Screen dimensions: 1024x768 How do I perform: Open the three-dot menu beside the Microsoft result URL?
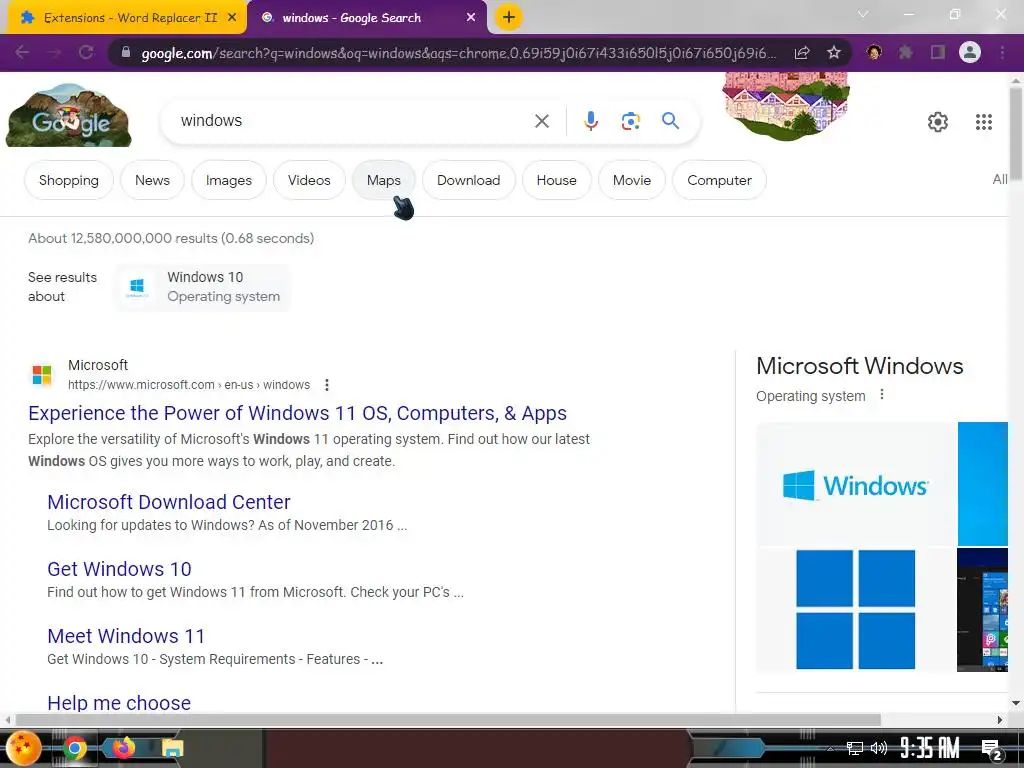point(327,385)
